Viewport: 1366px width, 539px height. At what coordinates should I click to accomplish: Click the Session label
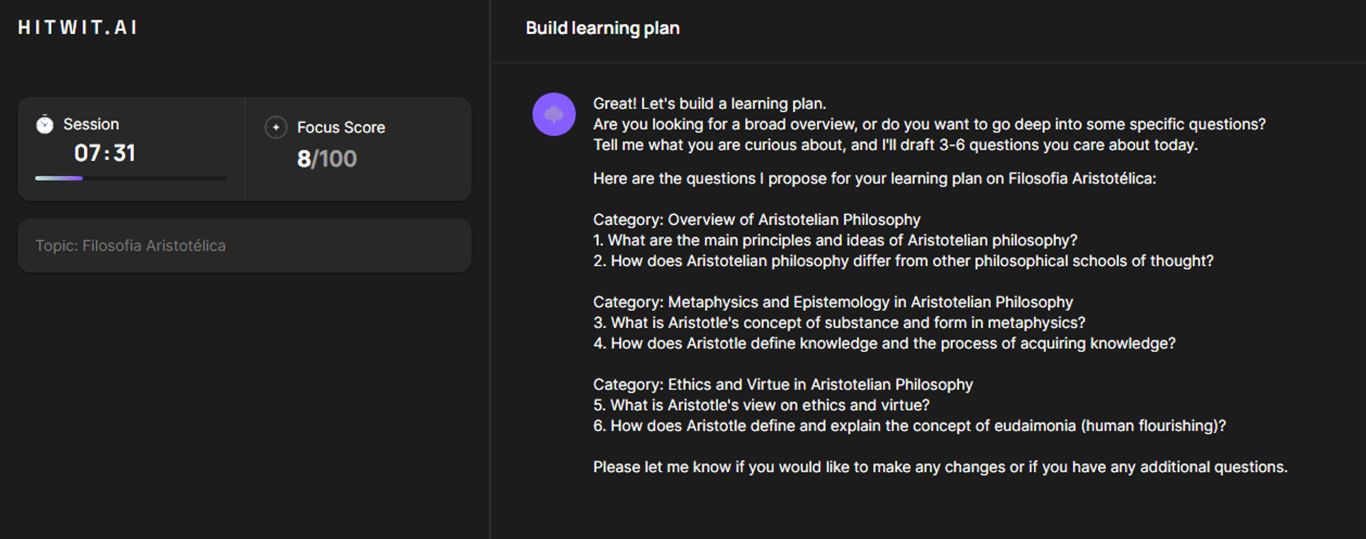(x=91, y=124)
